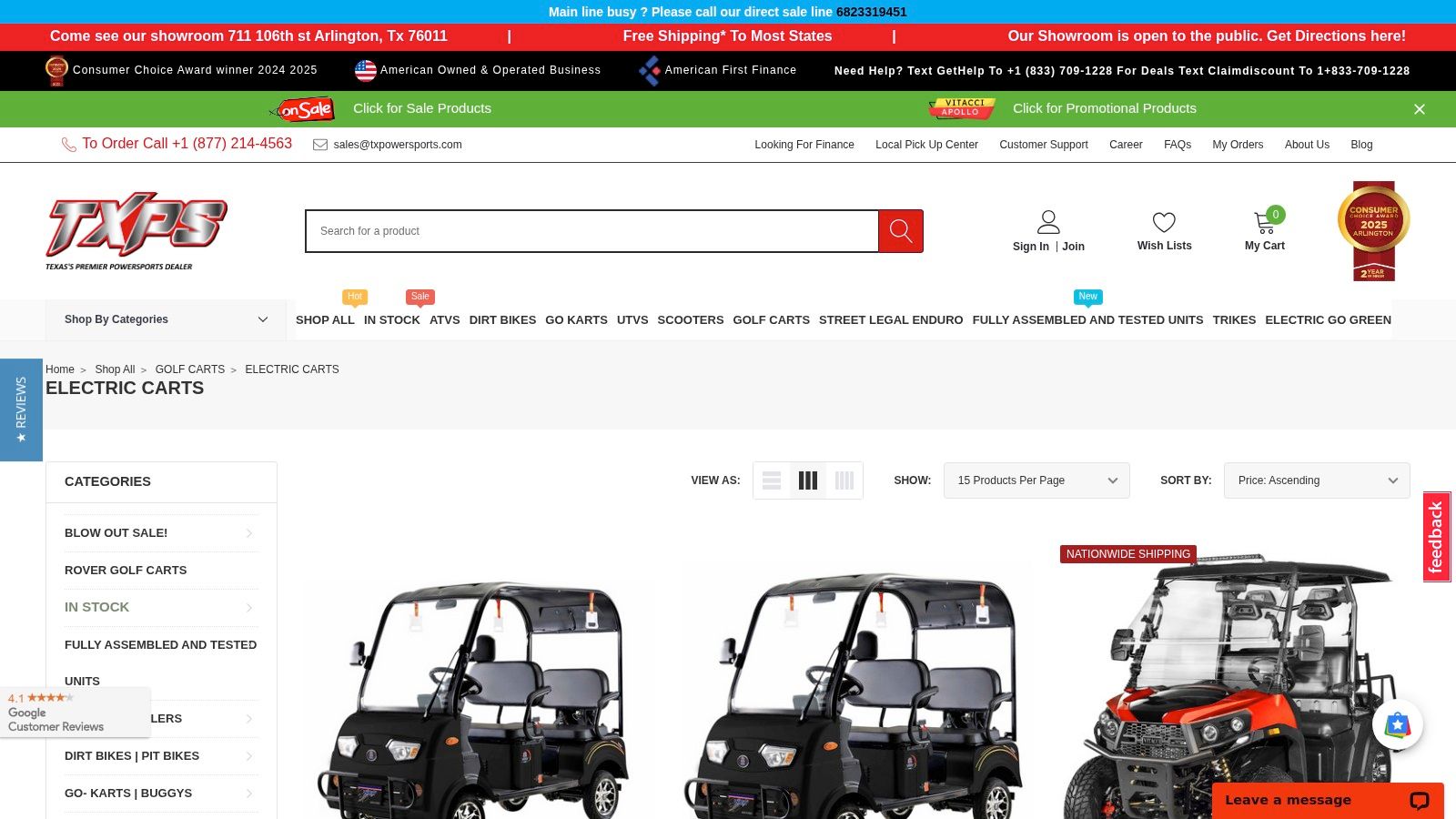Open the Customer Support link
Image resolution: width=1456 pixels, height=819 pixels.
pyautogui.click(x=1044, y=145)
